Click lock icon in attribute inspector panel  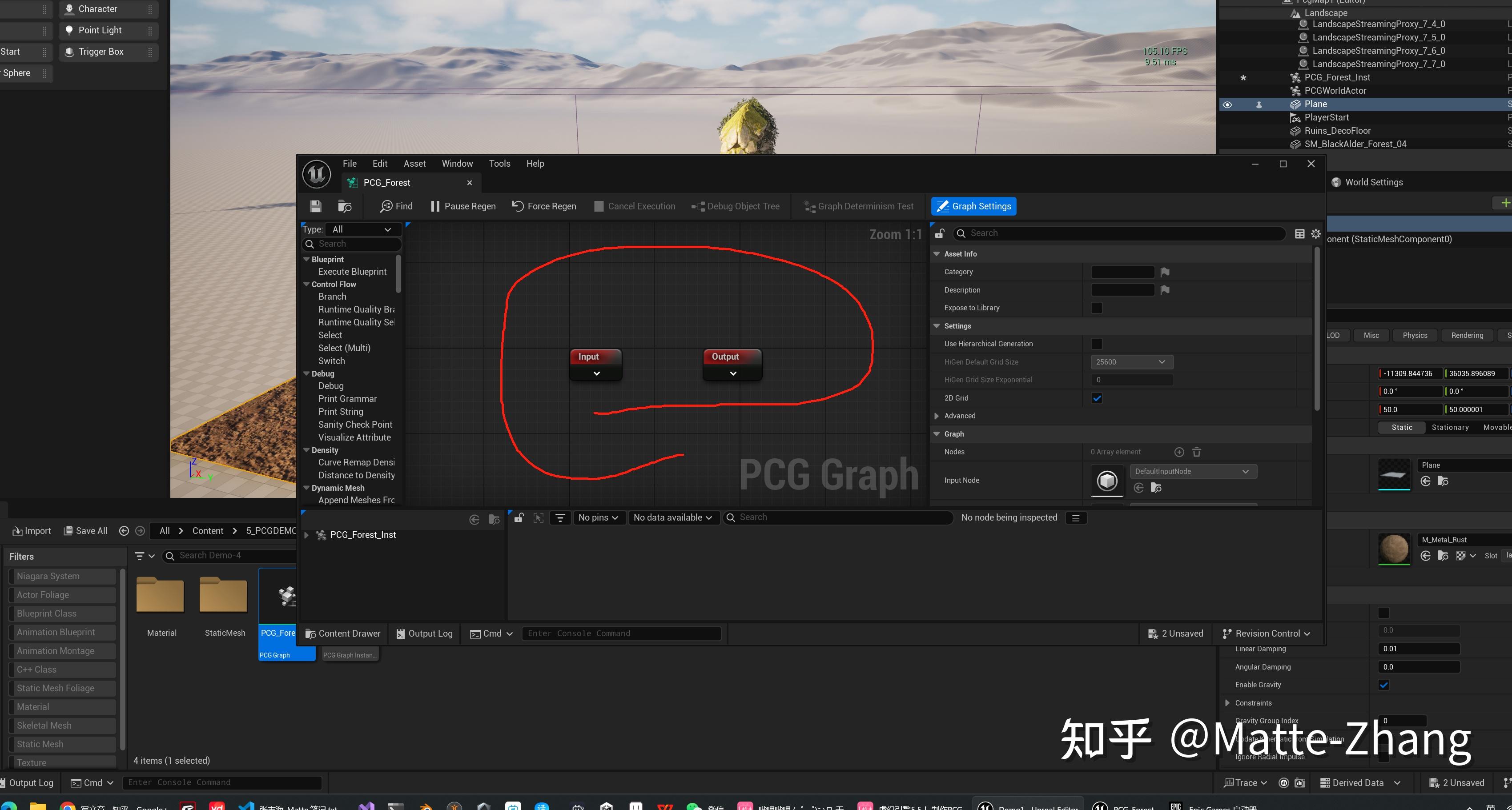click(519, 517)
